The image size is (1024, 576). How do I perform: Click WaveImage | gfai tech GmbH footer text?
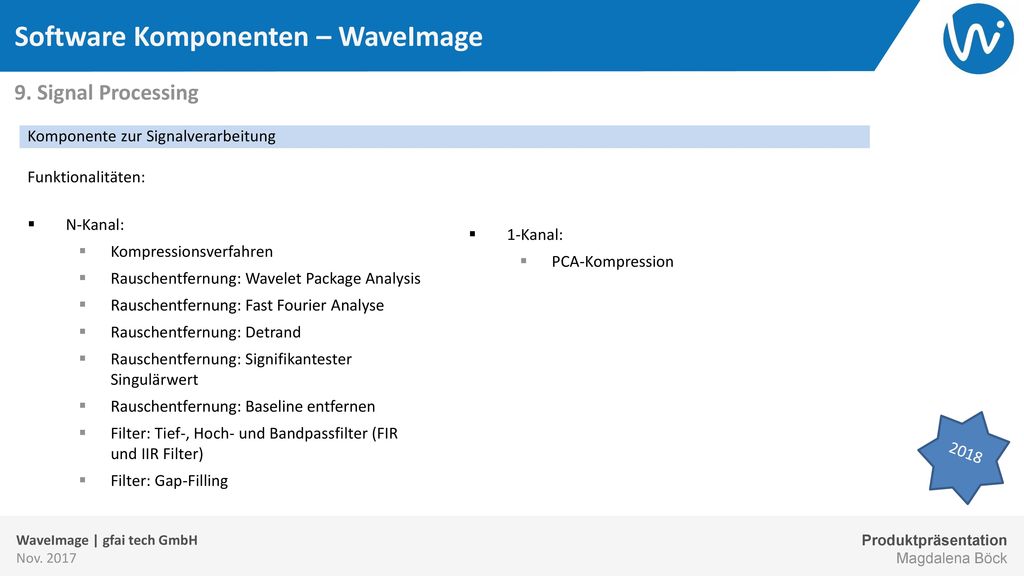[107, 540]
